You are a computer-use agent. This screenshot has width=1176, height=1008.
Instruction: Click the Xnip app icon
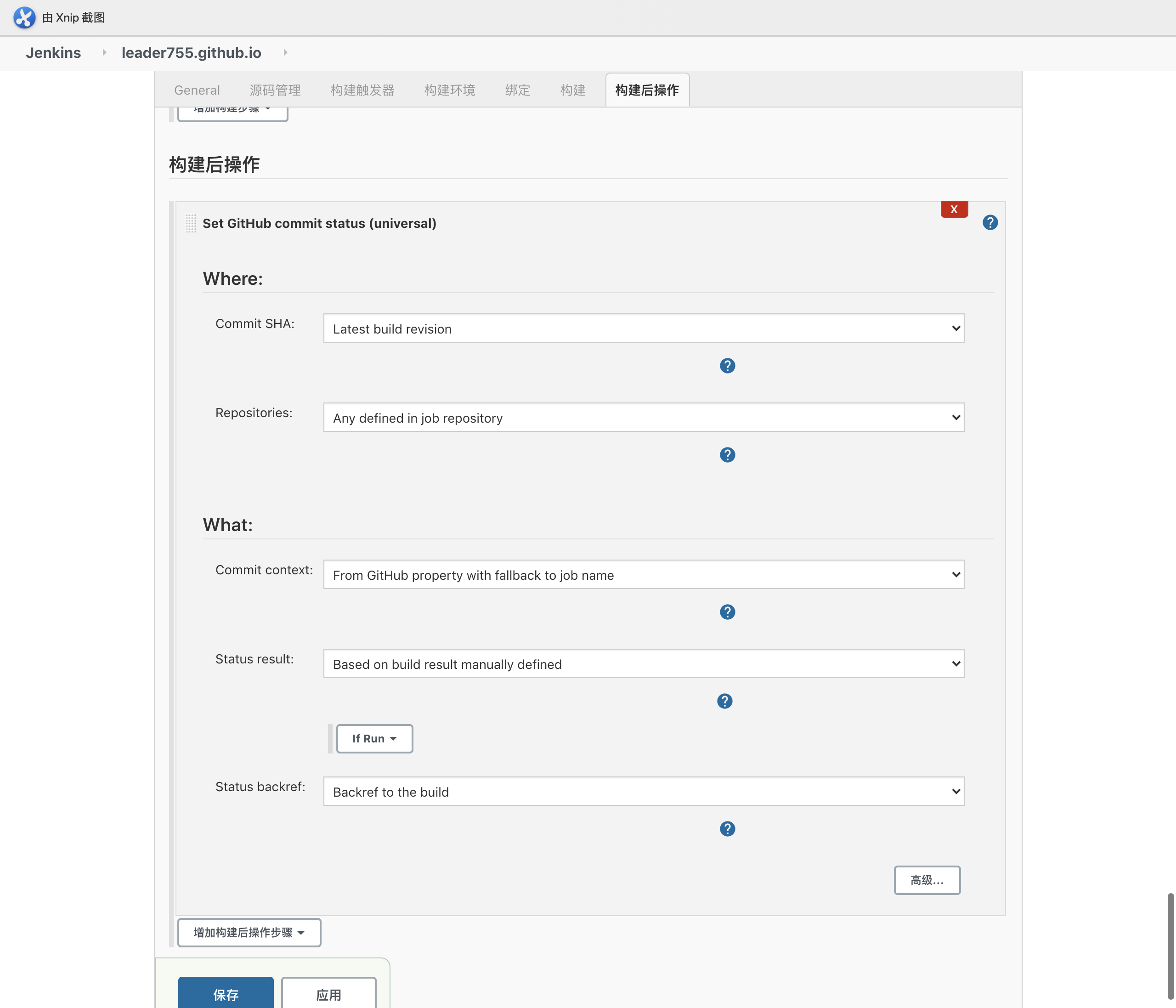(24, 17)
